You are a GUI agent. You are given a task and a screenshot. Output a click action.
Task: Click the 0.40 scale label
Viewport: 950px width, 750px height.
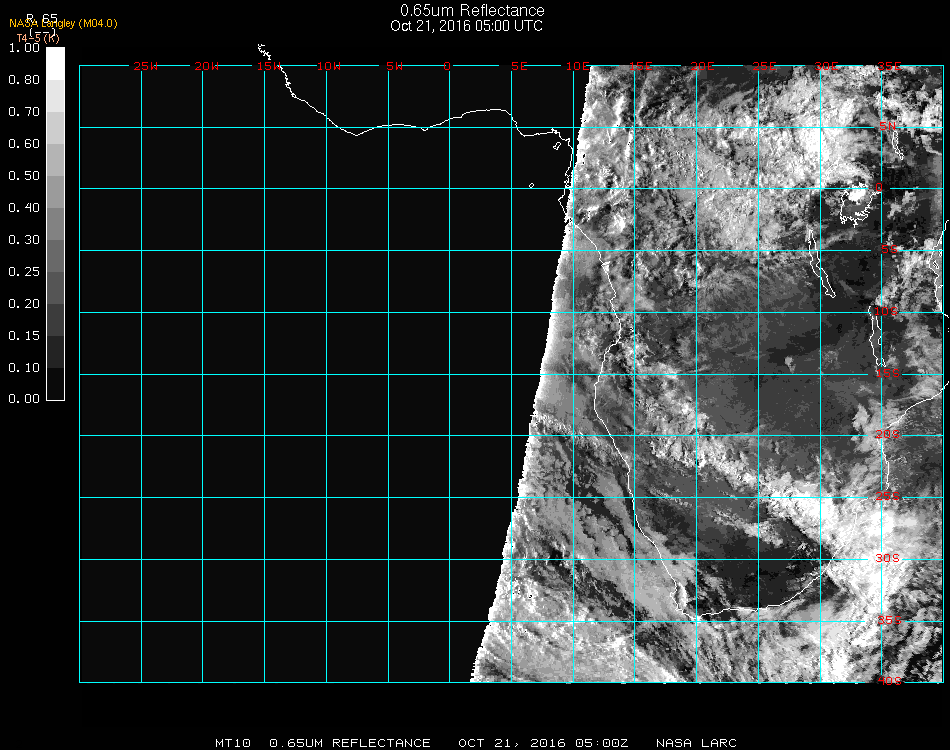tap(24, 208)
